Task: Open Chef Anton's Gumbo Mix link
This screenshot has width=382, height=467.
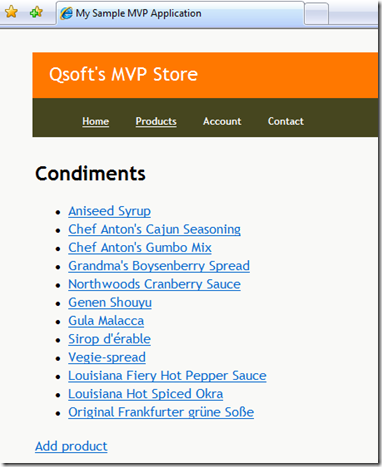Action: (x=140, y=248)
